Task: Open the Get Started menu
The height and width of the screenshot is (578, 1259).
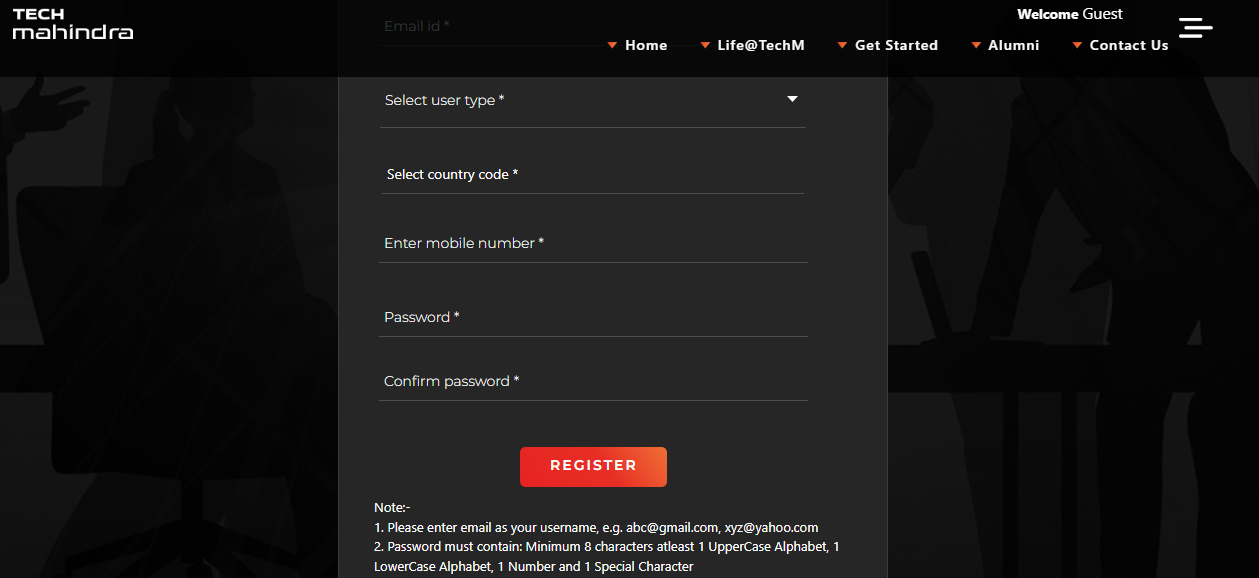Action: [896, 45]
